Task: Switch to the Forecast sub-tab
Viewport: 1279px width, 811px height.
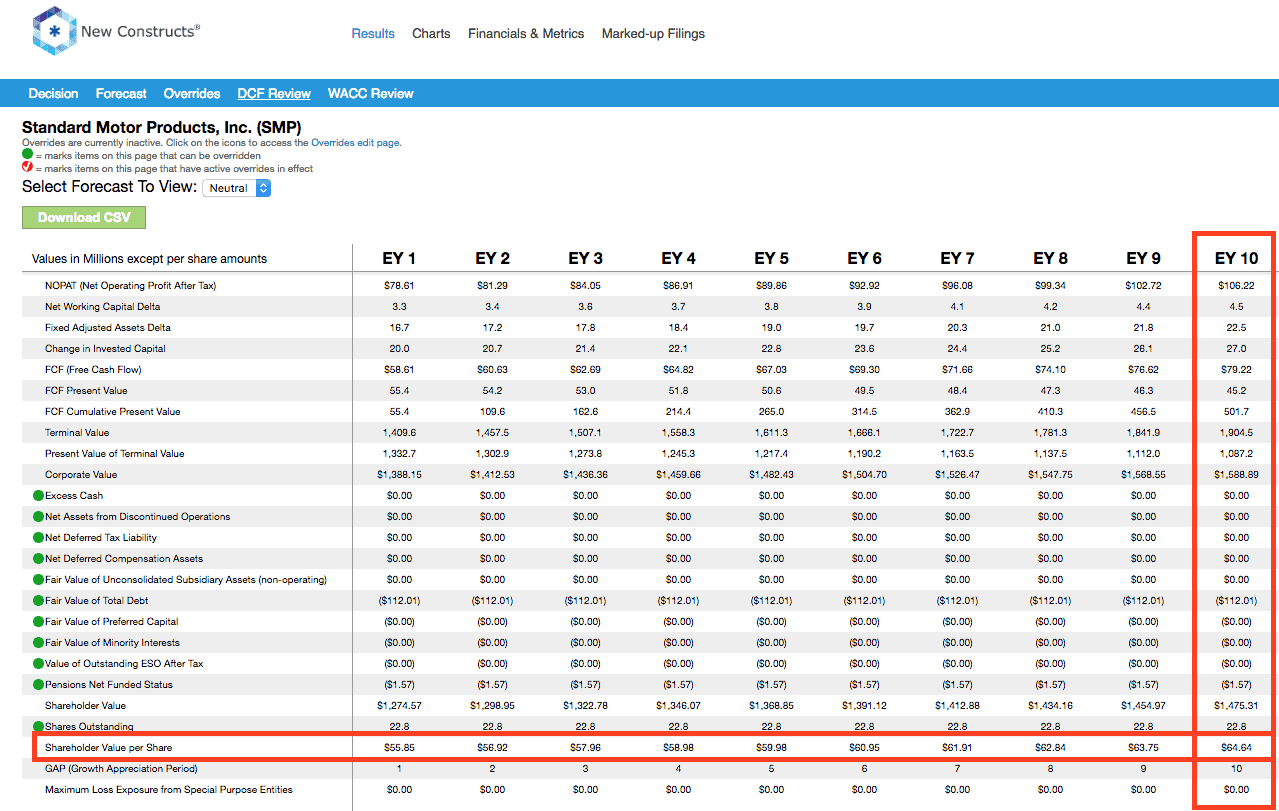Action: pos(121,93)
